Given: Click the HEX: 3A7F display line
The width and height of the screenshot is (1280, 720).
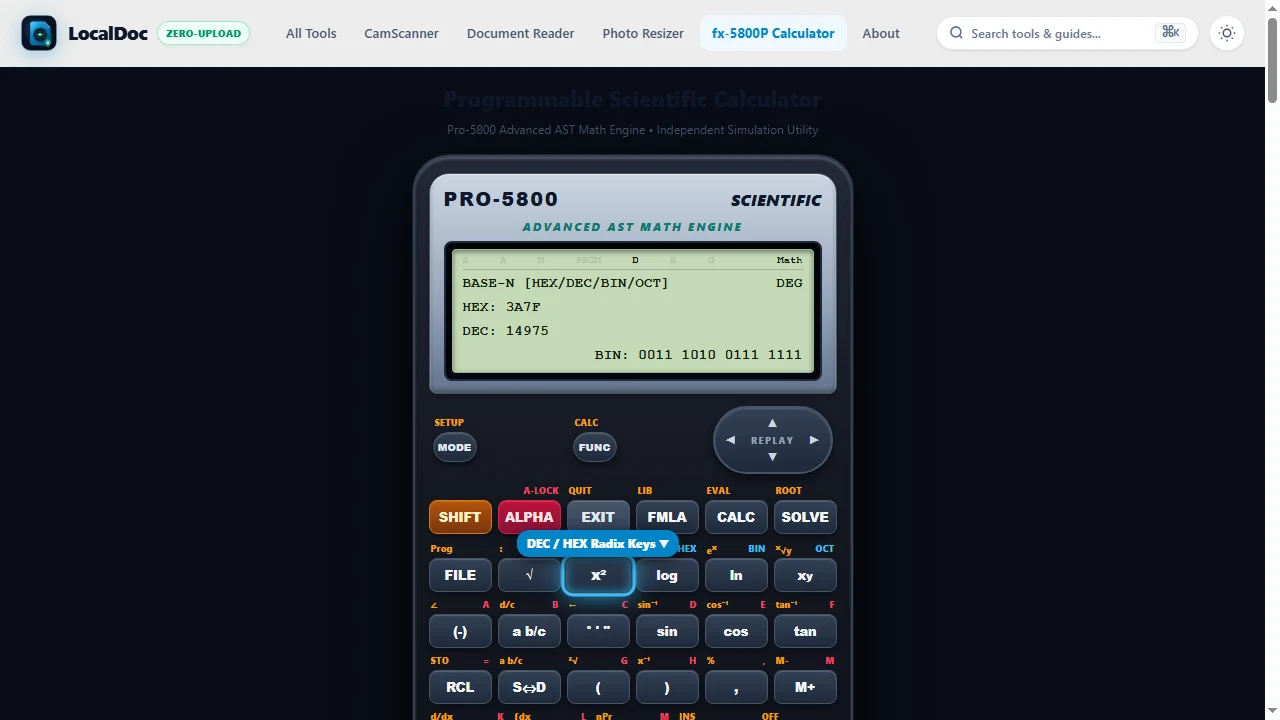Looking at the screenshot, I should [503, 307].
